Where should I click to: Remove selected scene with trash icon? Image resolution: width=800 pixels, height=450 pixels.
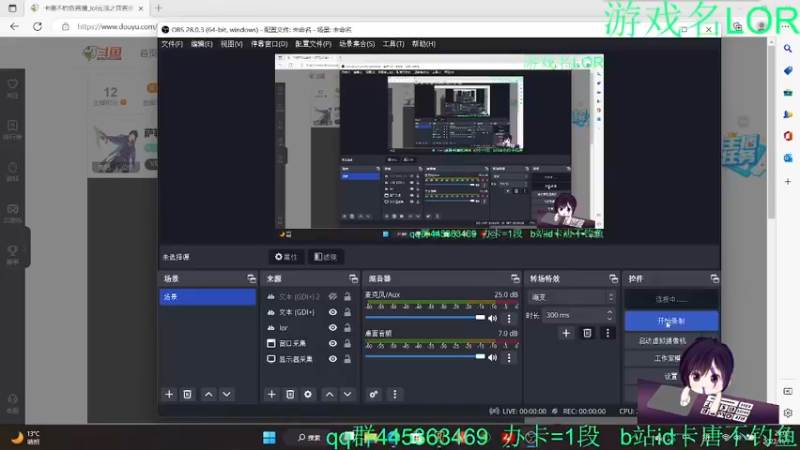(x=187, y=394)
